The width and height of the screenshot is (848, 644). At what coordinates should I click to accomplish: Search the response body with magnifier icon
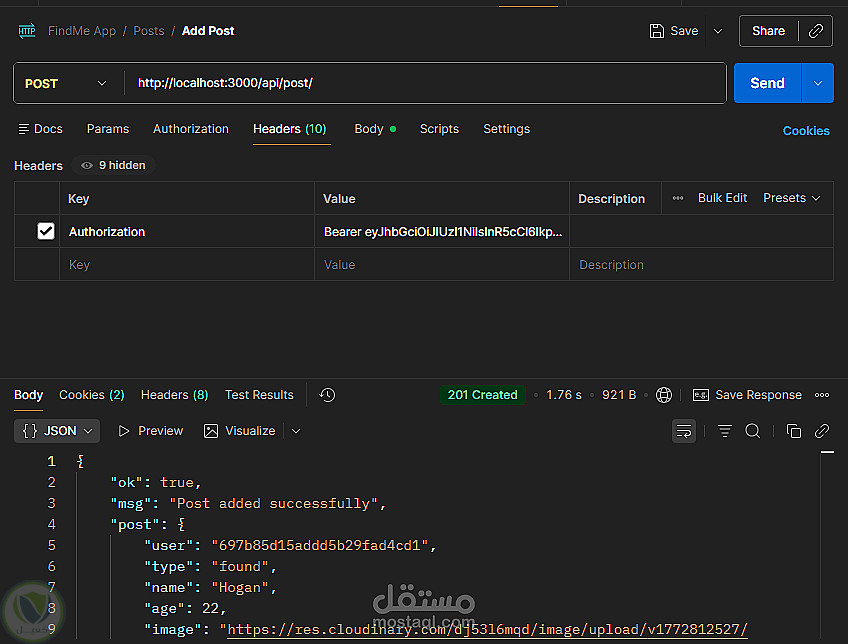(x=753, y=431)
